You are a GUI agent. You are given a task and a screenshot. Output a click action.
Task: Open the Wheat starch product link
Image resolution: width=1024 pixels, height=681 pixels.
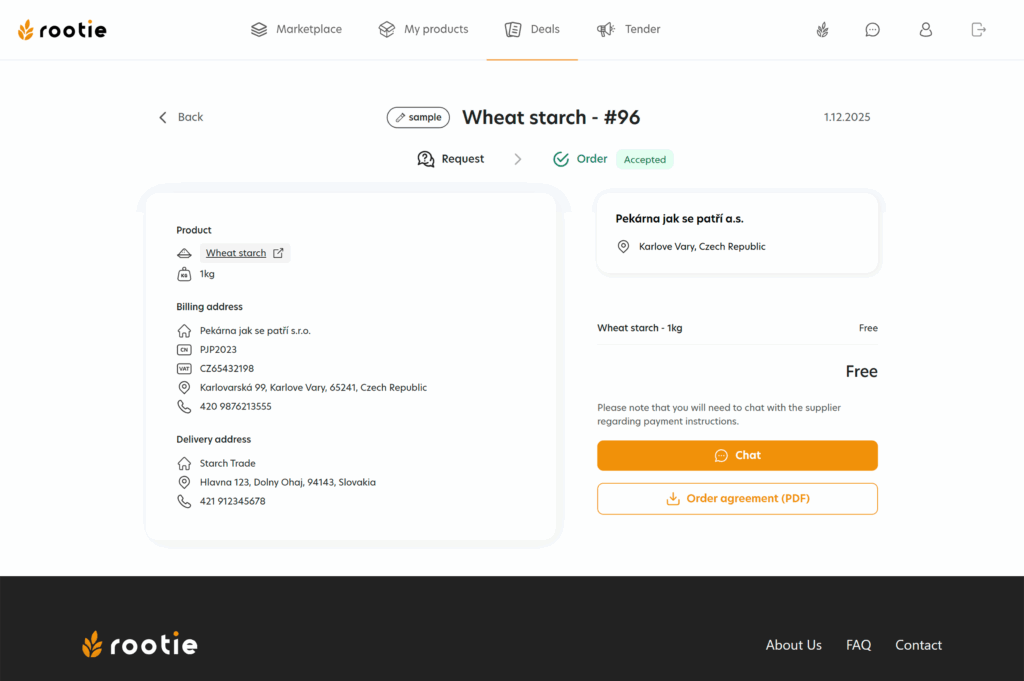pos(236,253)
